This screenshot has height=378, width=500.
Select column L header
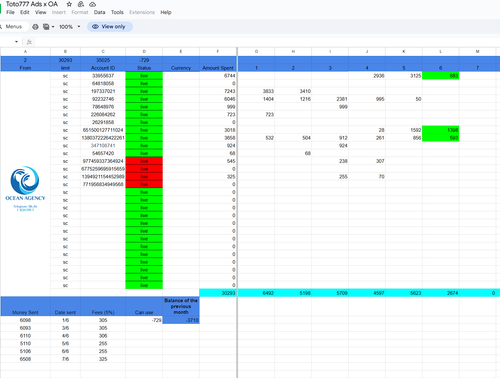[x=441, y=51]
